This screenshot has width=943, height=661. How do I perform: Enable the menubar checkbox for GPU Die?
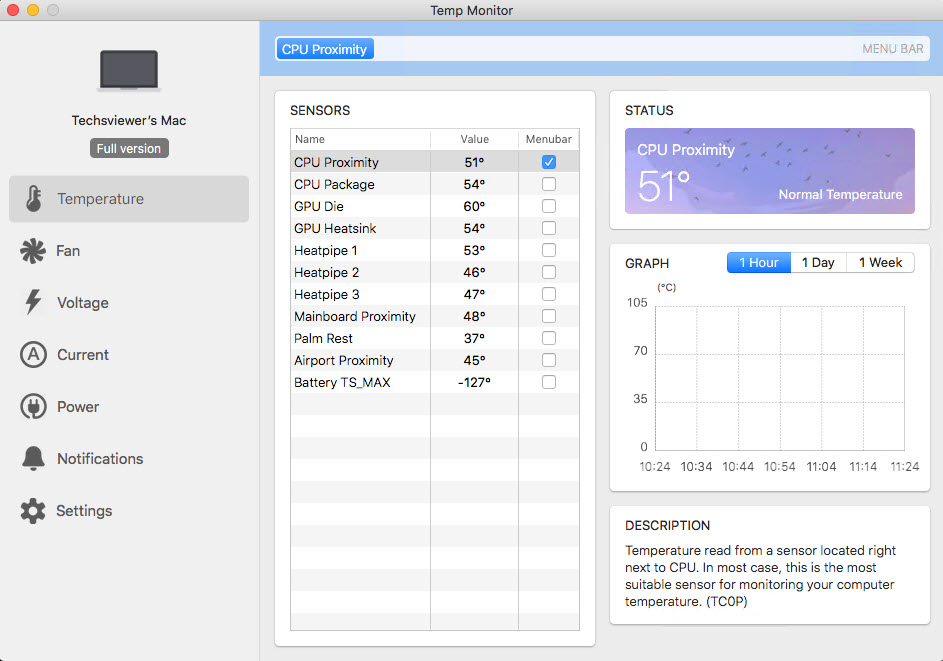tap(548, 206)
